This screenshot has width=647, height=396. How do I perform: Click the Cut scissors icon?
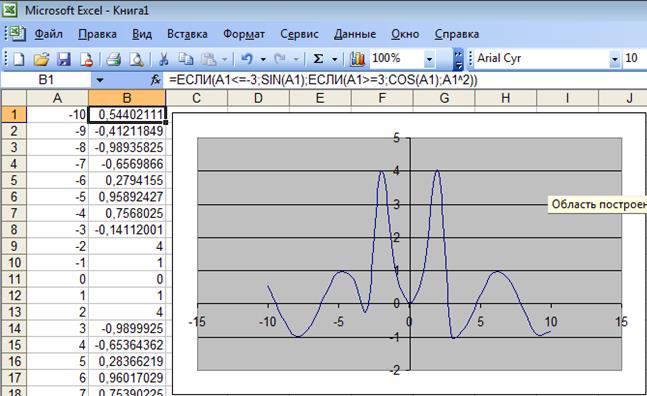pyautogui.click(x=164, y=59)
